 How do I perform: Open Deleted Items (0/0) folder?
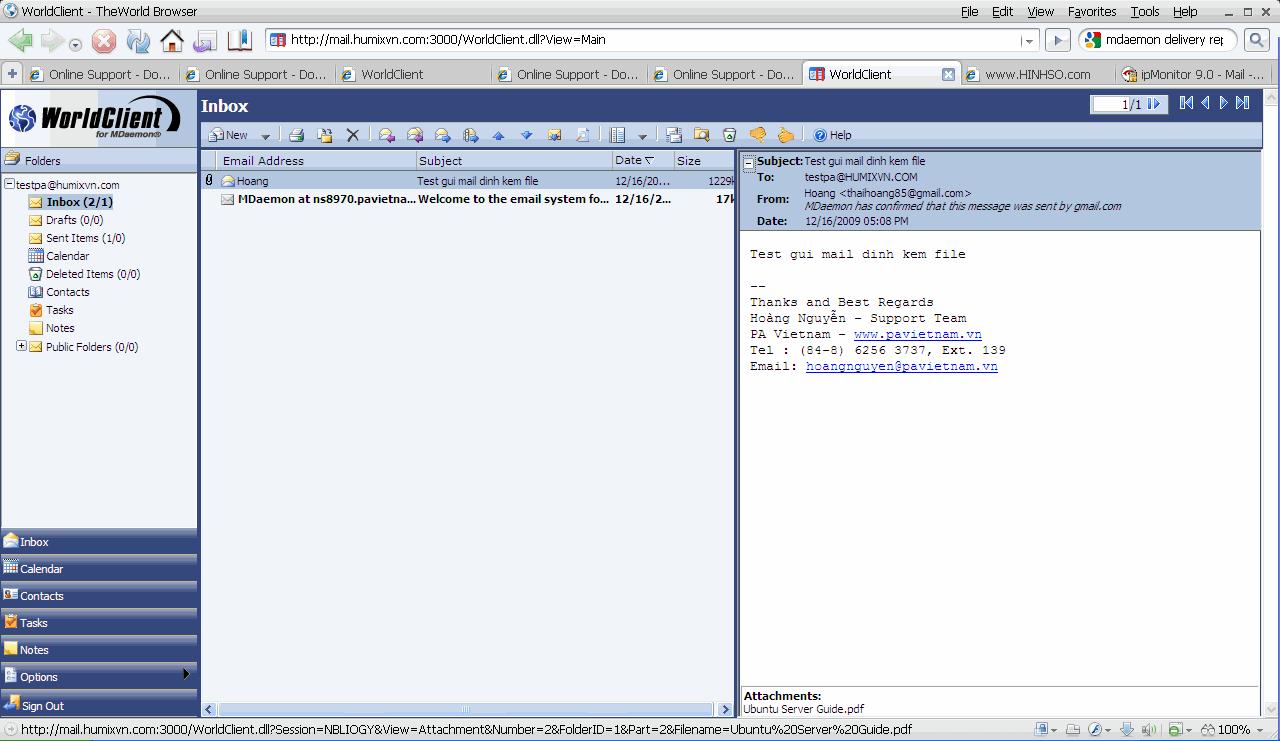coord(84,274)
